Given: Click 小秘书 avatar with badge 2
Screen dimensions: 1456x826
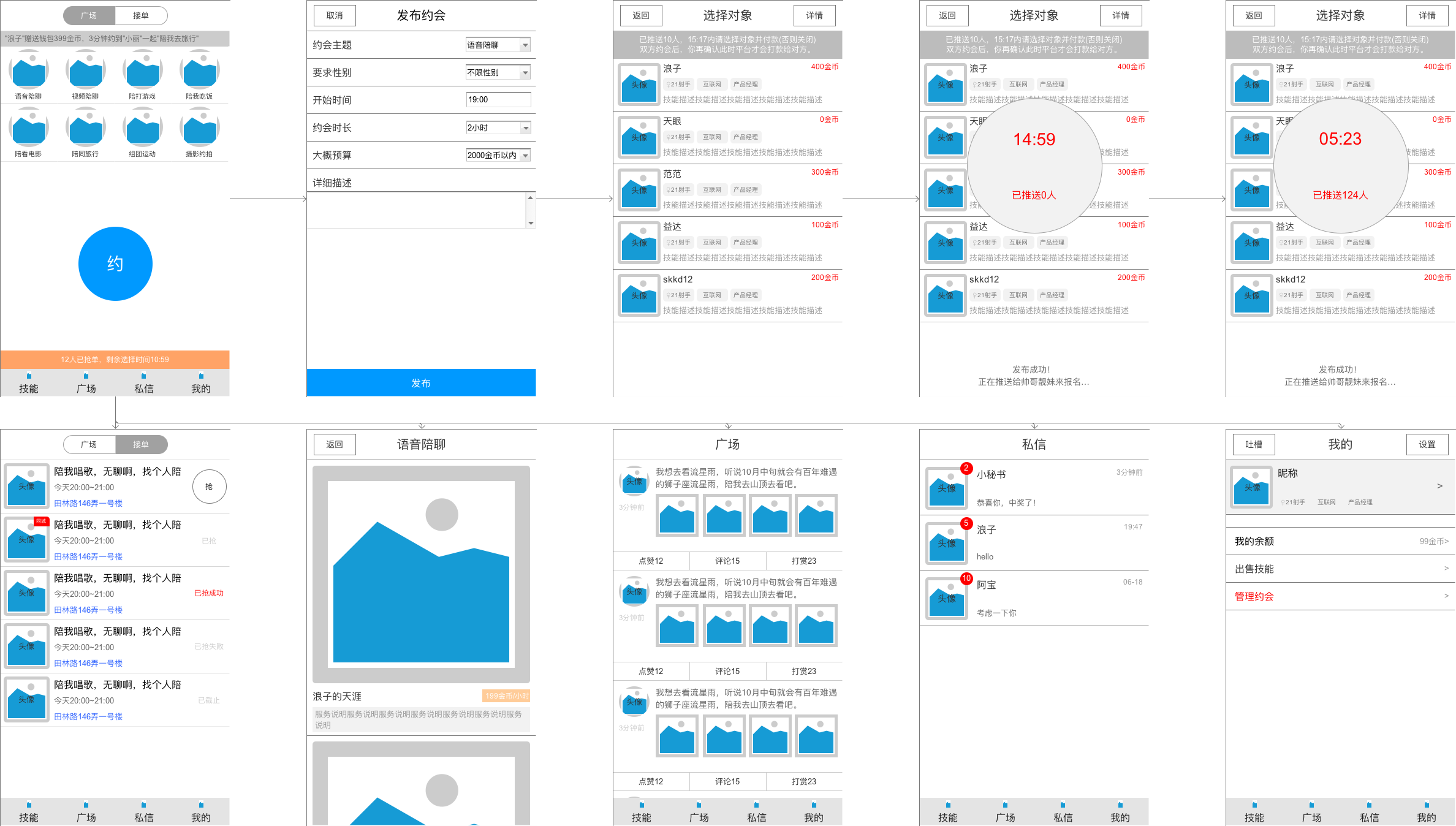Looking at the screenshot, I should 947,488.
